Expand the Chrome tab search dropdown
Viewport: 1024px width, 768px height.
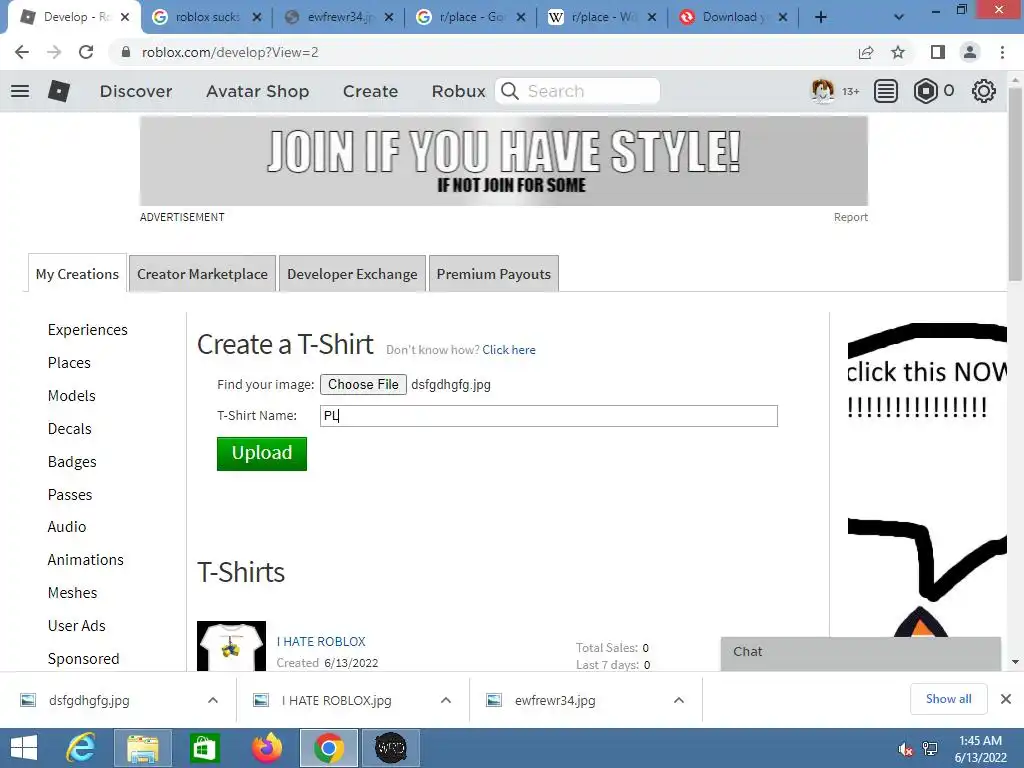[x=899, y=18]
